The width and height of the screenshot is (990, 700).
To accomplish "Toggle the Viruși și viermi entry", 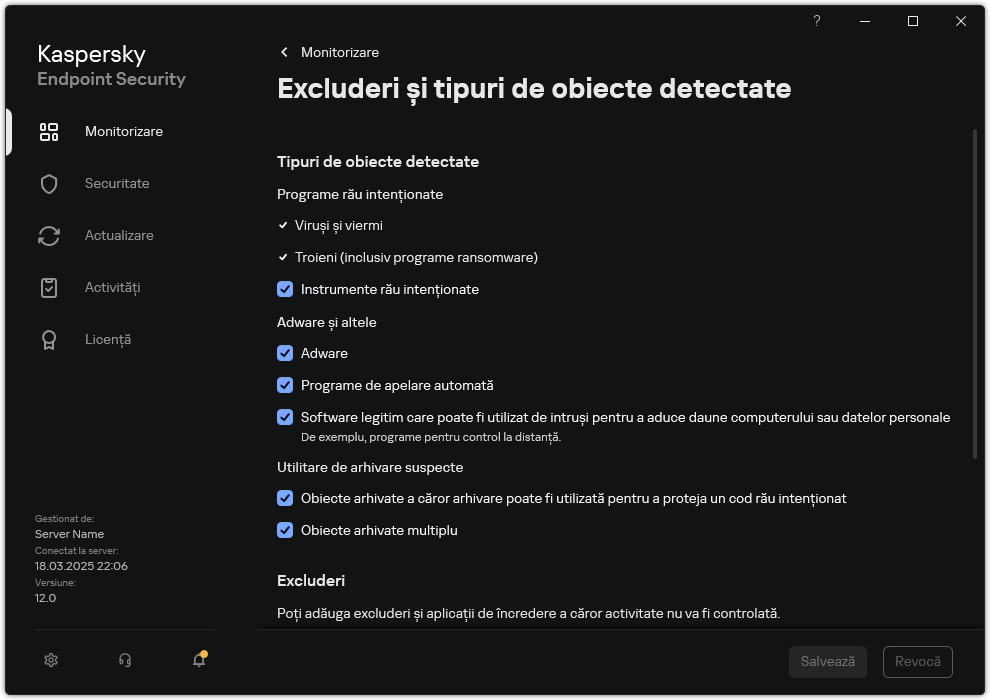I will click(x=284, y=225).
